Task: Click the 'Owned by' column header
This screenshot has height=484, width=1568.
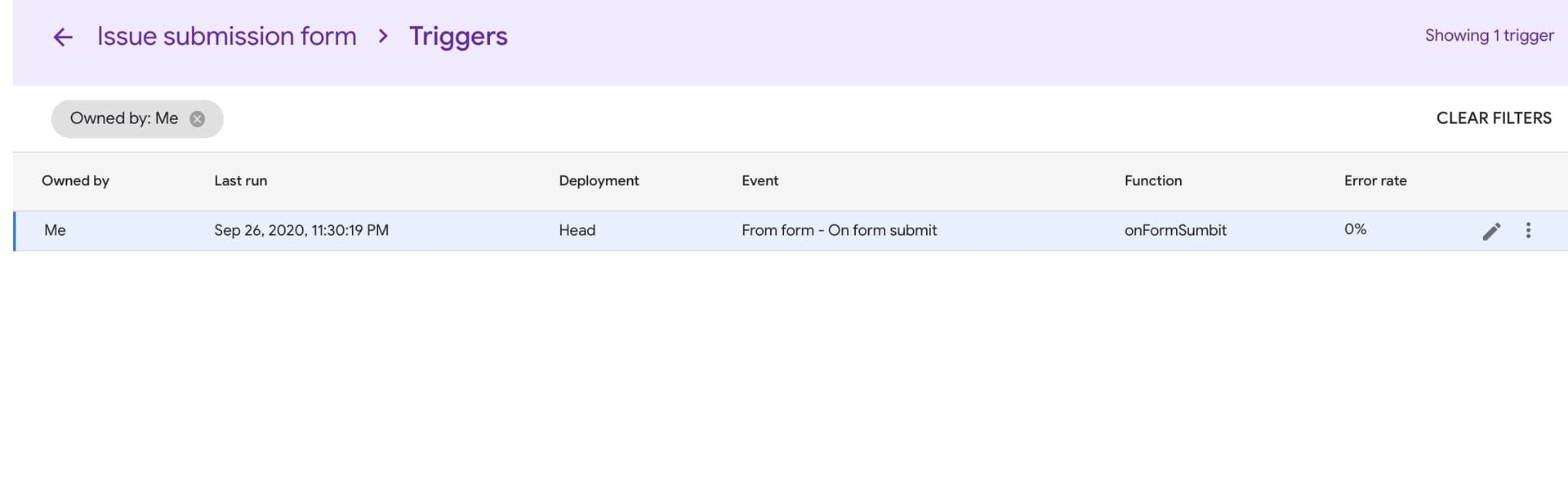Action: [75, 181]
